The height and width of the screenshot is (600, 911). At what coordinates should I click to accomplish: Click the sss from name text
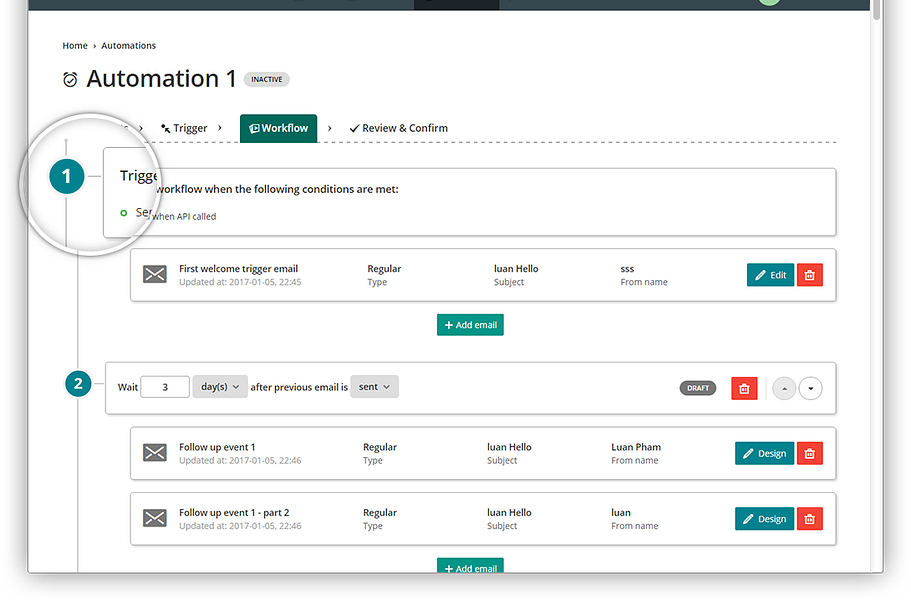pos(627,269)
